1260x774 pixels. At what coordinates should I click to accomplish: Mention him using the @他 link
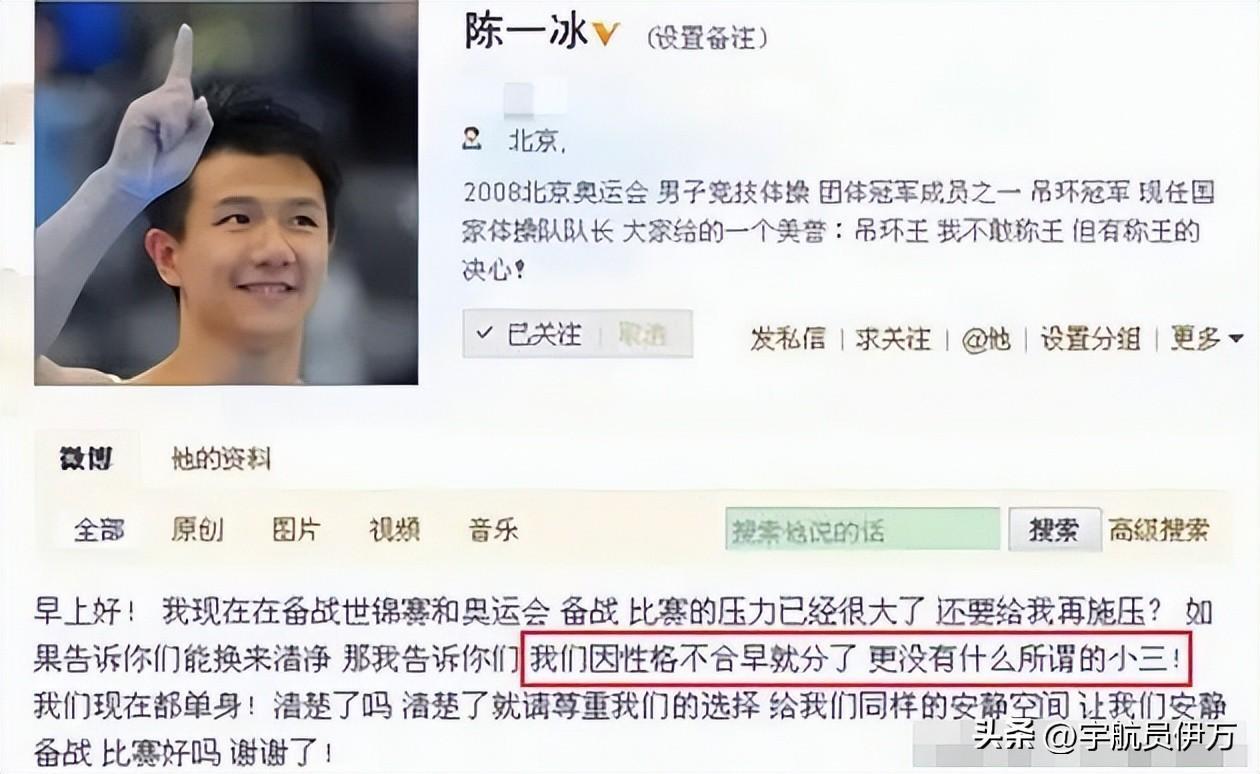985,338
